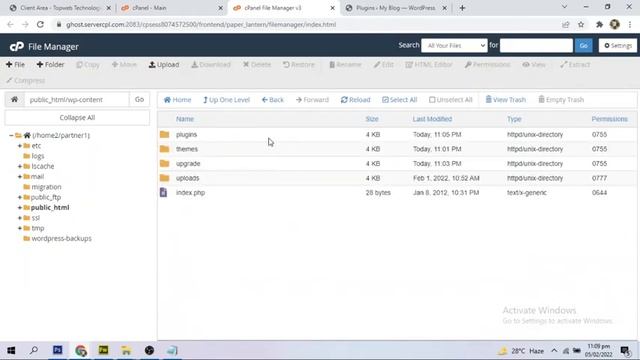Open the HTML Editor tool
Viewport: 640px width, 360px height.
(x=429, y=64)
